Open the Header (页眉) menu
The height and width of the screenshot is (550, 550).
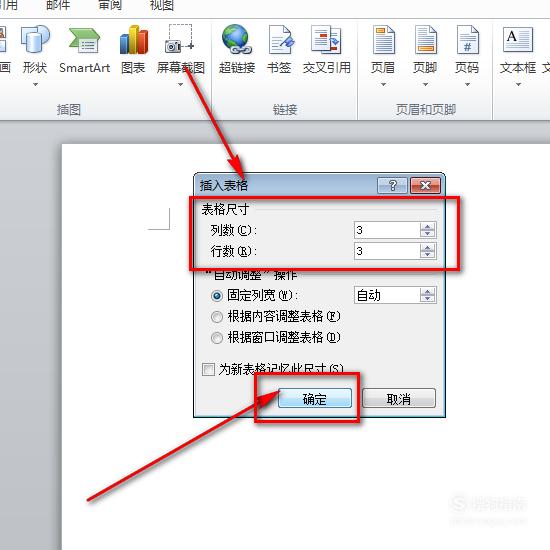tap(383, 50)
